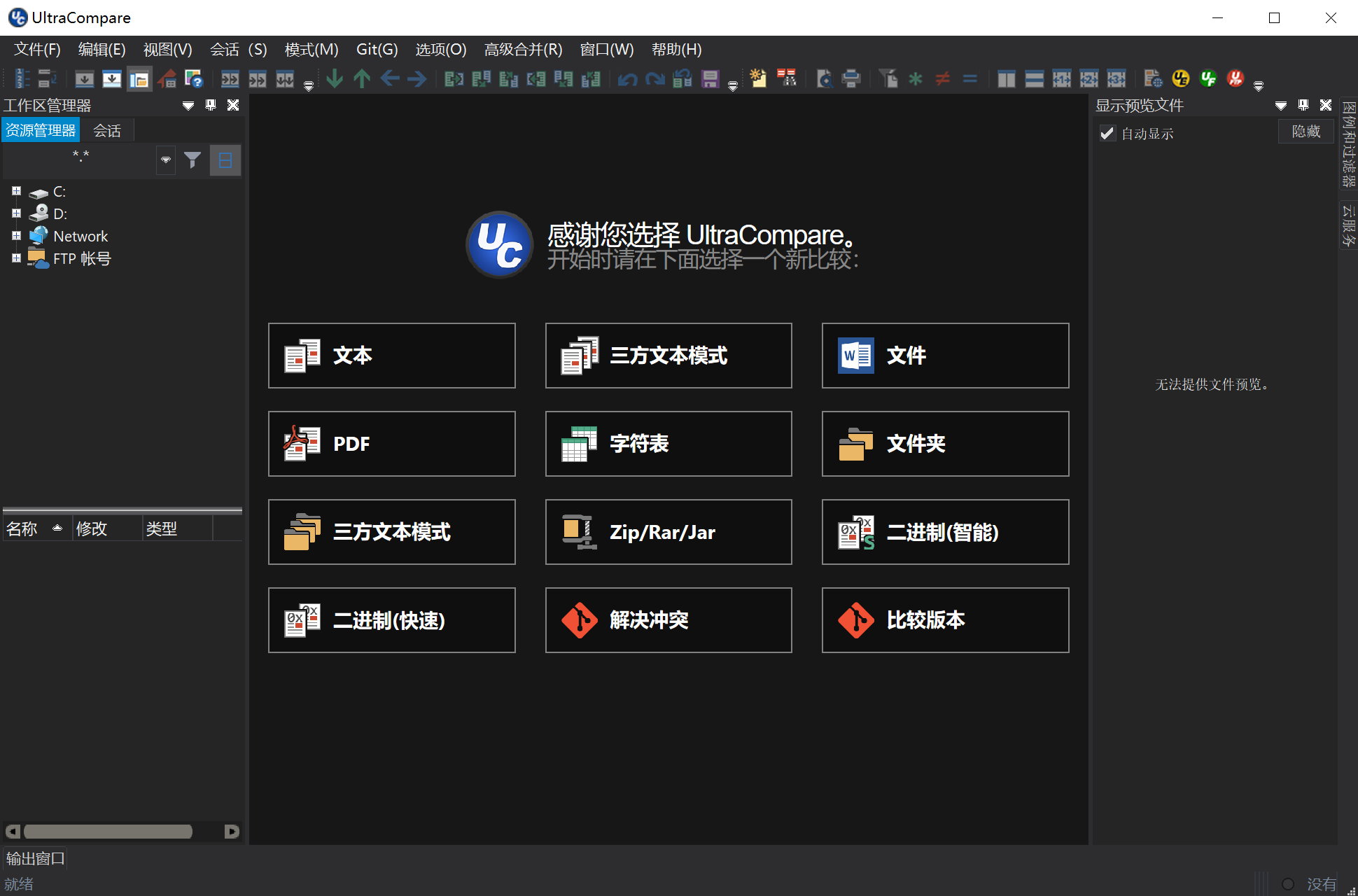Click the blue equals matching-lines icon
The width and height of the screenshot is (1358, 896).
[969, 78]
